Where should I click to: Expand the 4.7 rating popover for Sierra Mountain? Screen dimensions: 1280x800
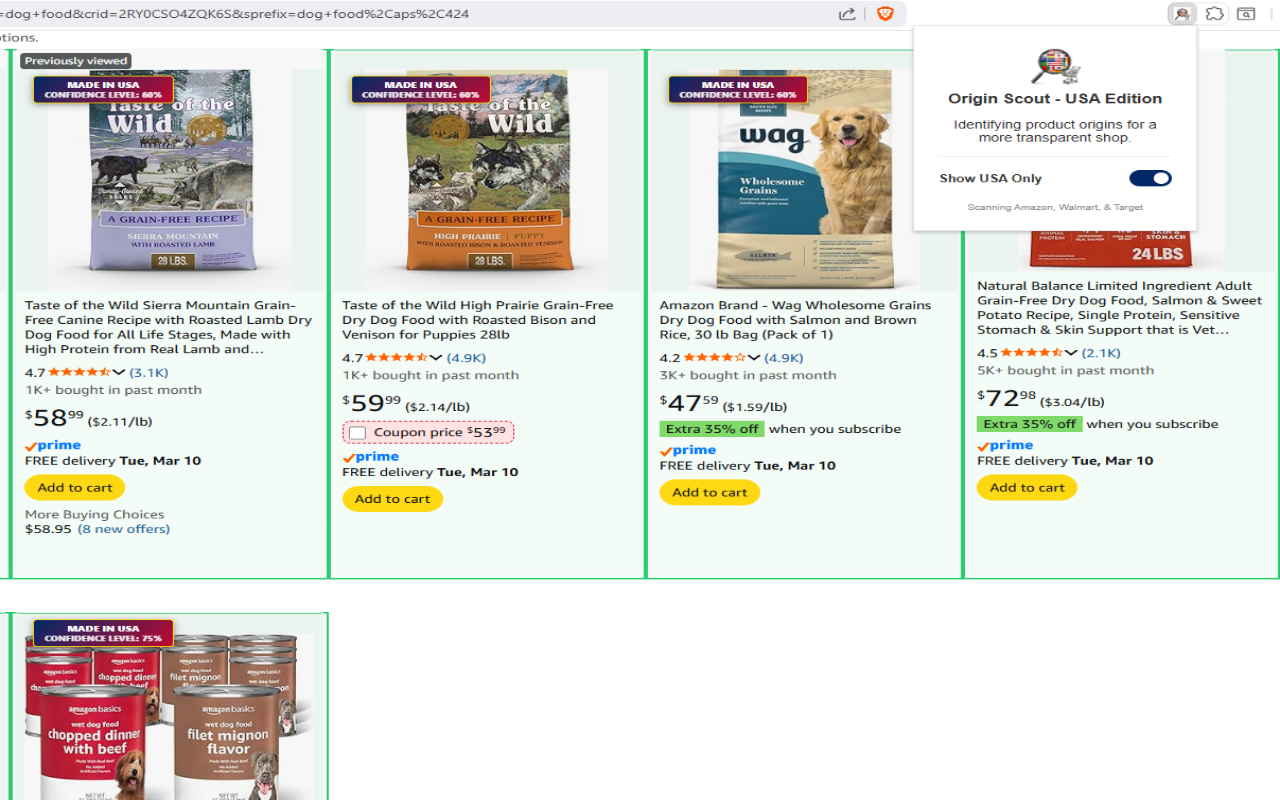119,372
